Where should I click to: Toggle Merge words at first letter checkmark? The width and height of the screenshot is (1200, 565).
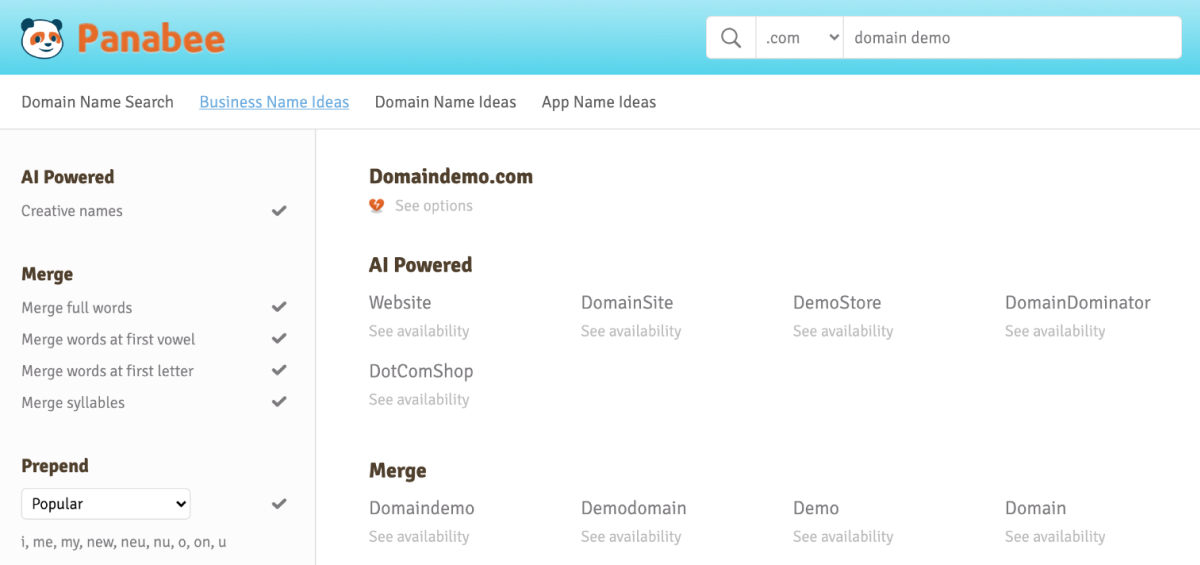pos(280,371)
